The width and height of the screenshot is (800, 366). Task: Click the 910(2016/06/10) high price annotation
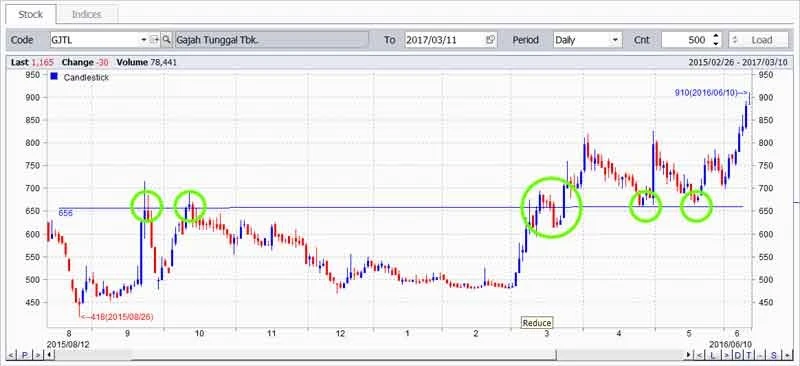click(711, 92)
